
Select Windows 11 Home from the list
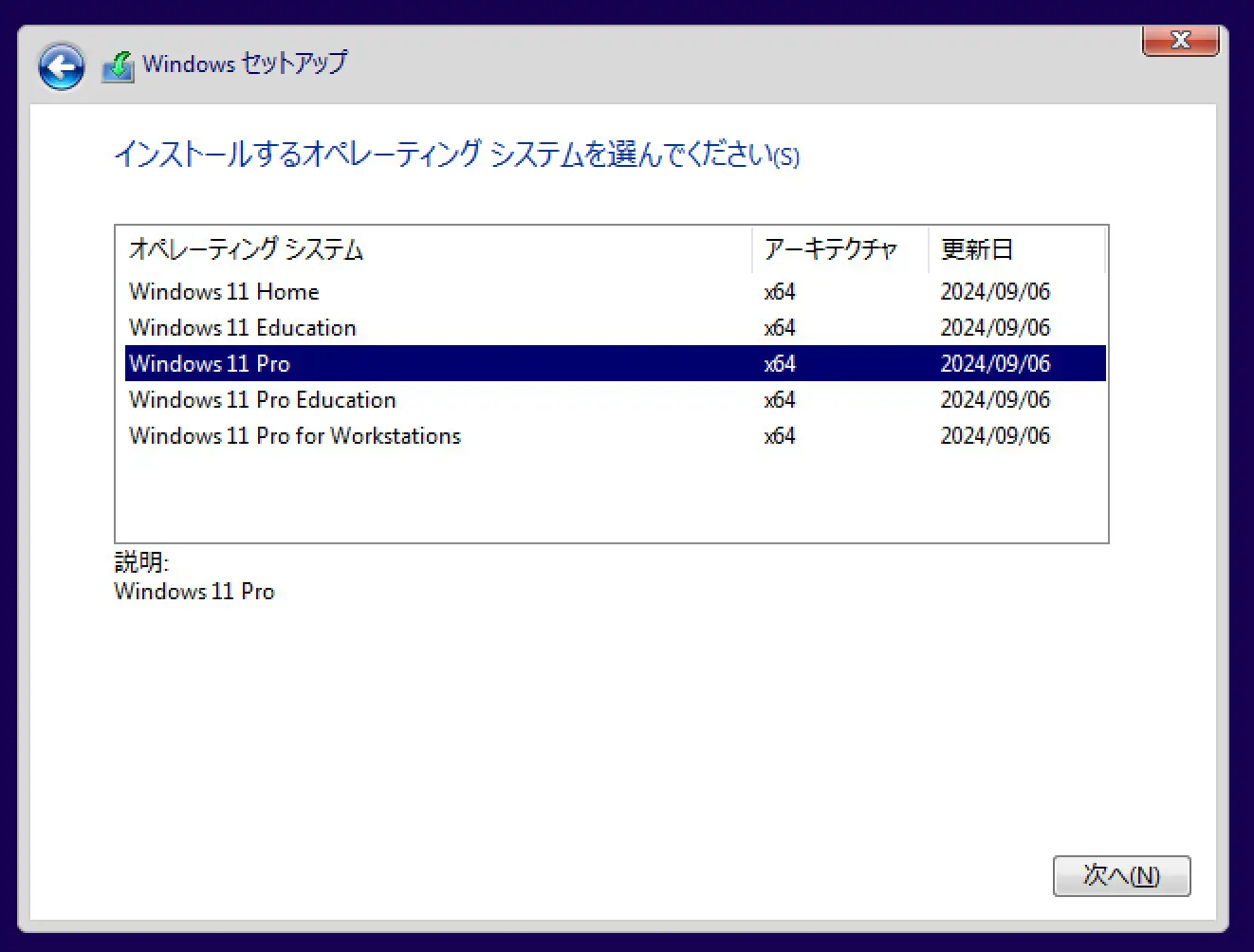pos(223,291)
